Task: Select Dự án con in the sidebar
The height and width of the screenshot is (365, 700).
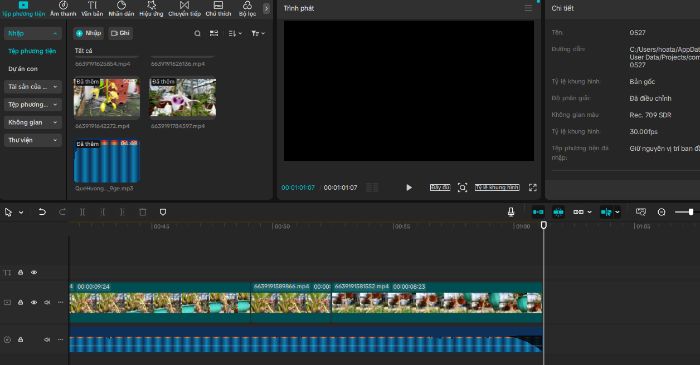Action: [x=23, y=69]
